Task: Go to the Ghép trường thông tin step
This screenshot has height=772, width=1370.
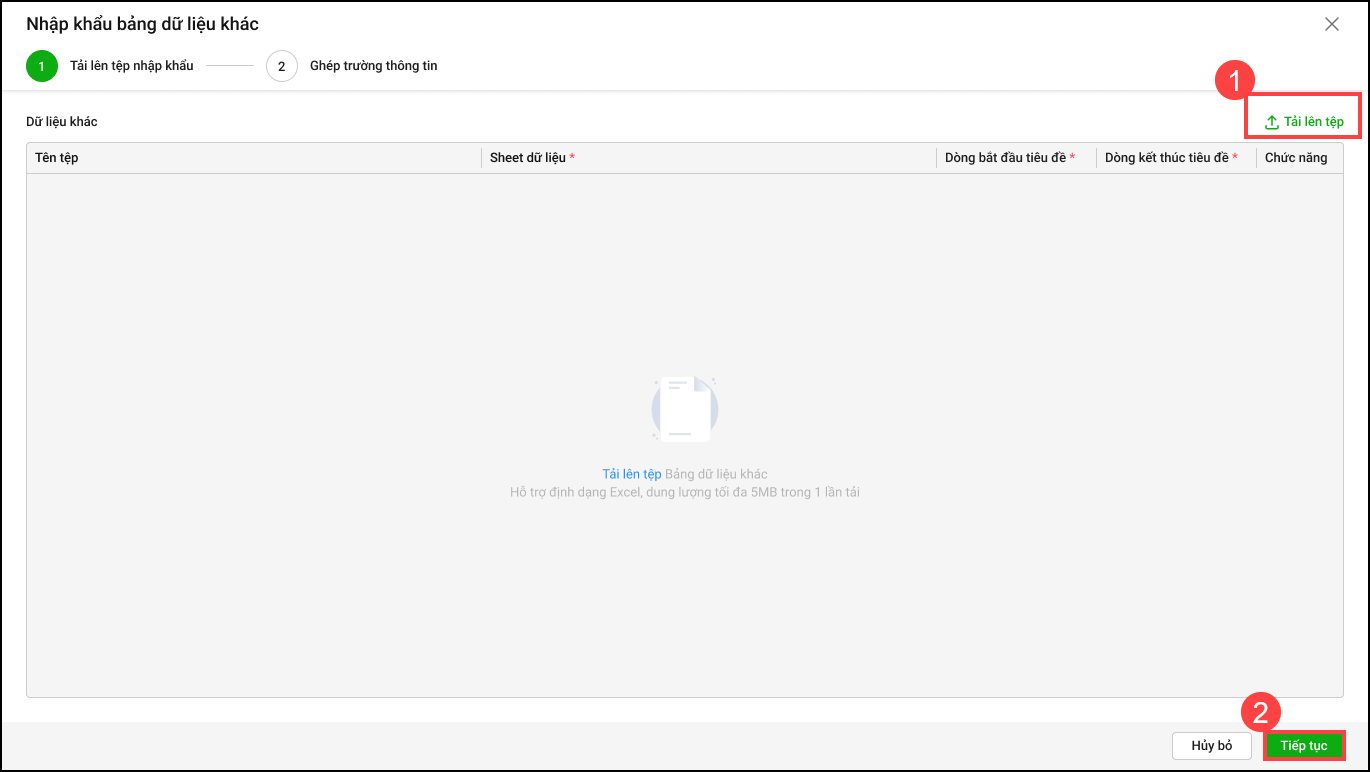Action: point(373,66)
